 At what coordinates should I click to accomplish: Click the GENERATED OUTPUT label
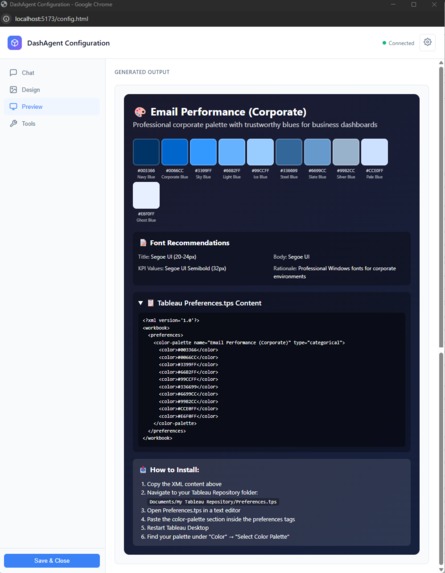142,72
